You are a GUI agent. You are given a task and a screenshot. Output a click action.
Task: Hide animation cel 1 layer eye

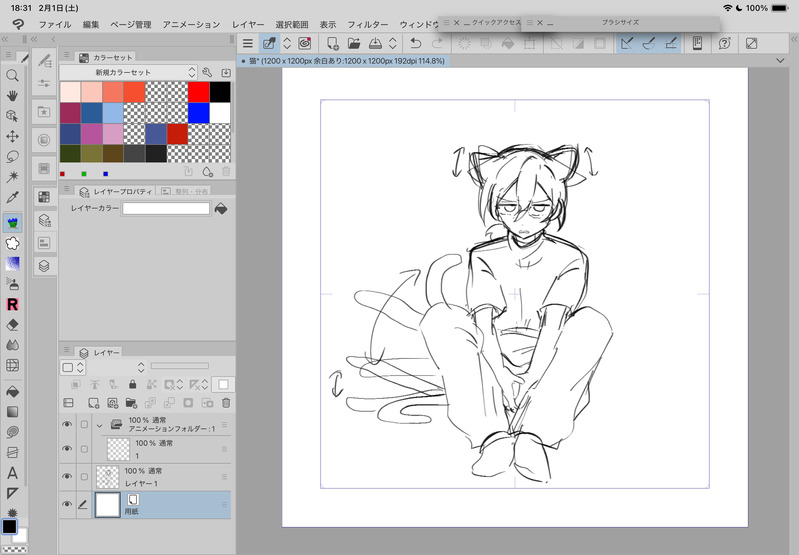pos(67,448)
